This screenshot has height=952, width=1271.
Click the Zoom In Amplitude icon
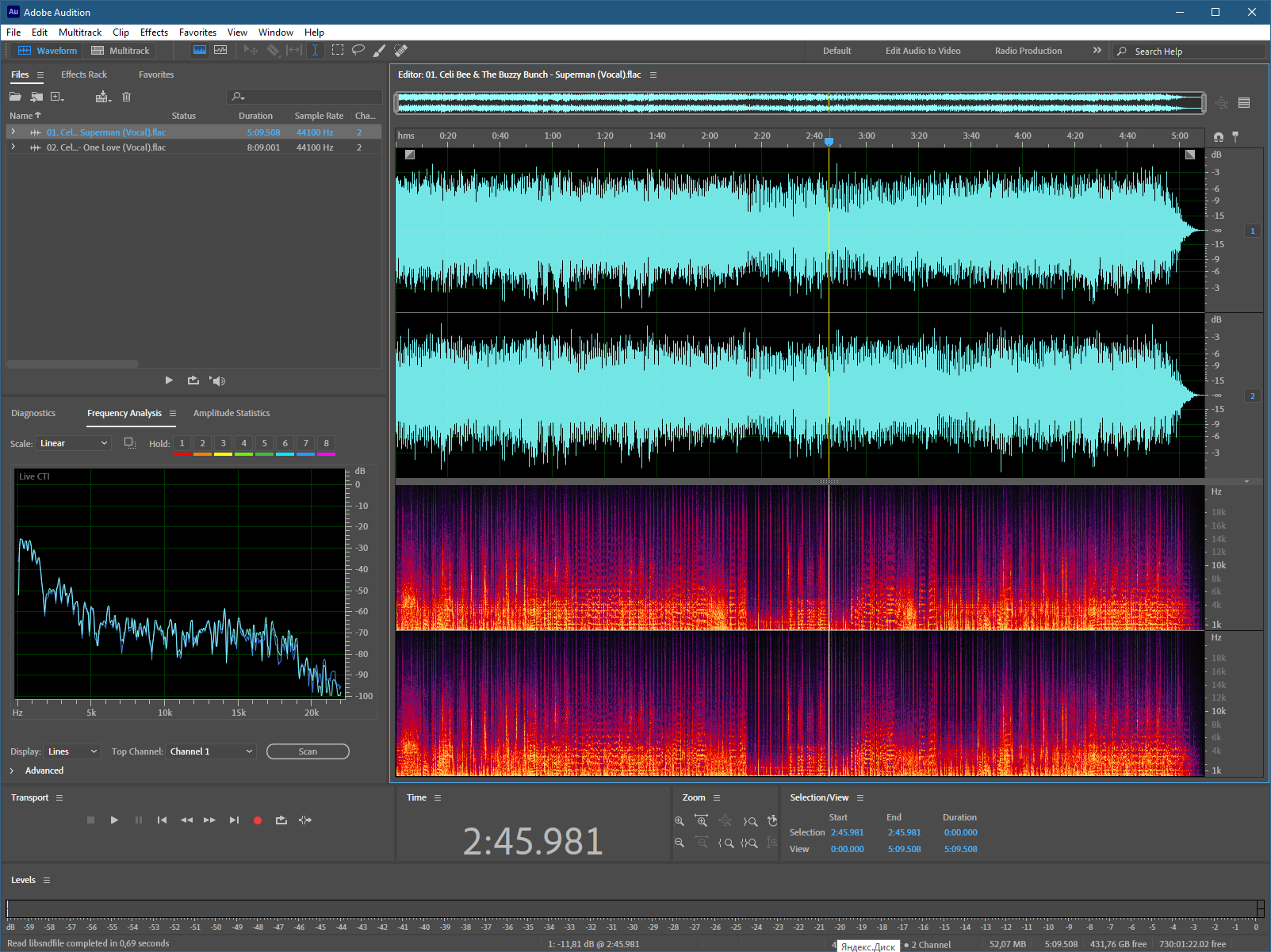[680, 821]
